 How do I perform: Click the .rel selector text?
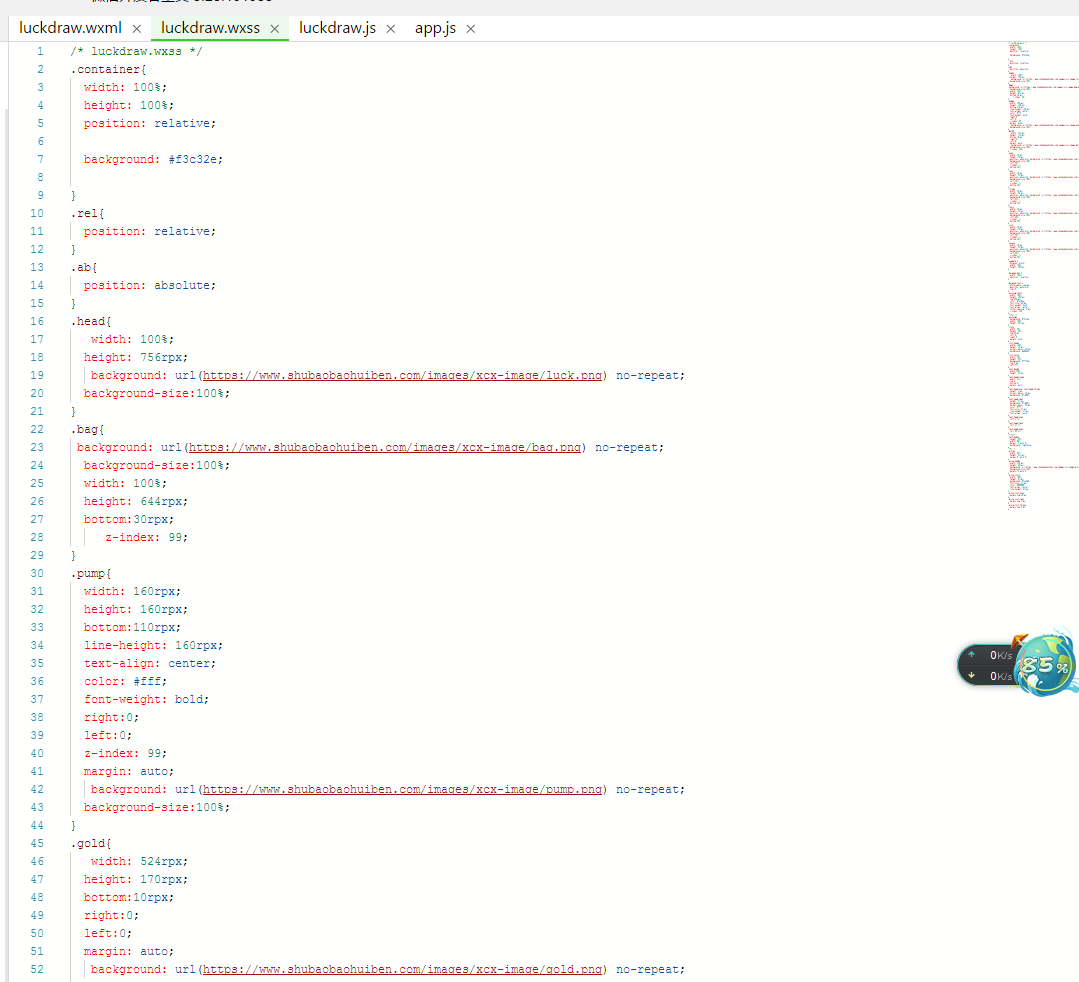tap(87, 213)
